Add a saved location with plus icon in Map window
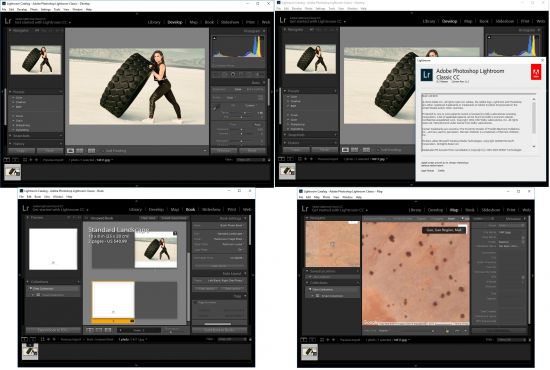 tap(357, 271)
